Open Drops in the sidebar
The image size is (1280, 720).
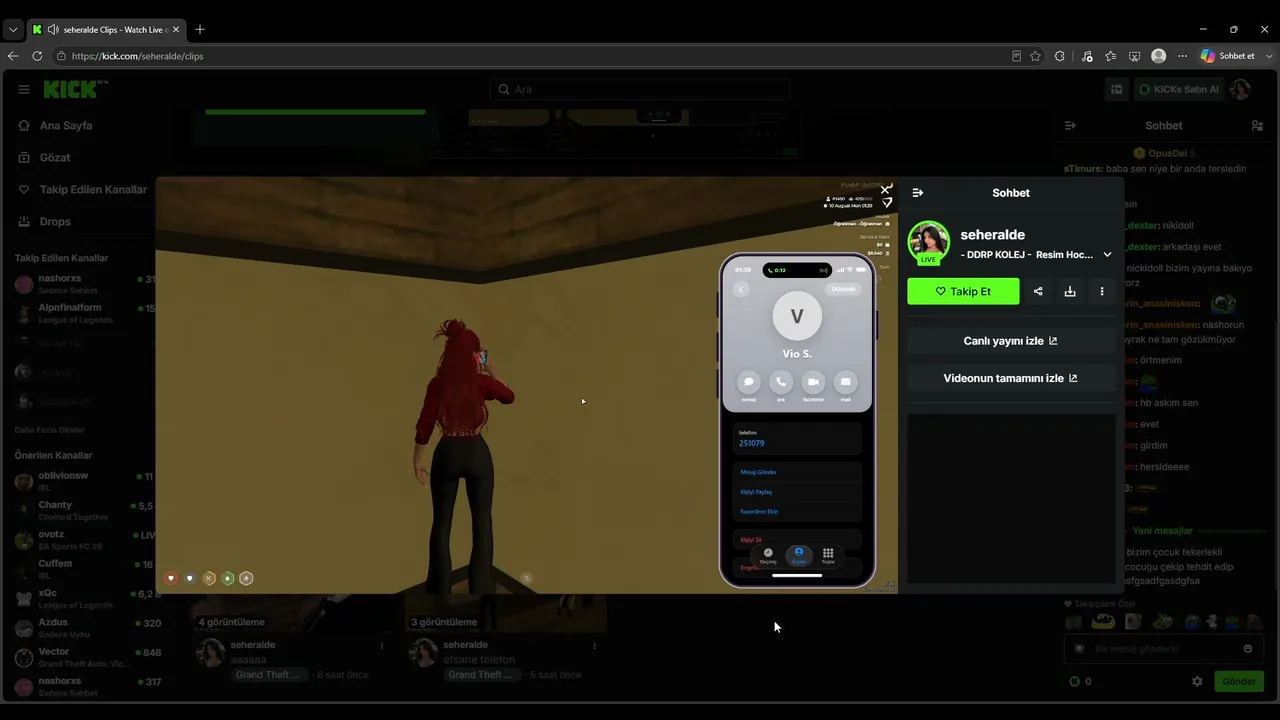click(x=55, y=222)
